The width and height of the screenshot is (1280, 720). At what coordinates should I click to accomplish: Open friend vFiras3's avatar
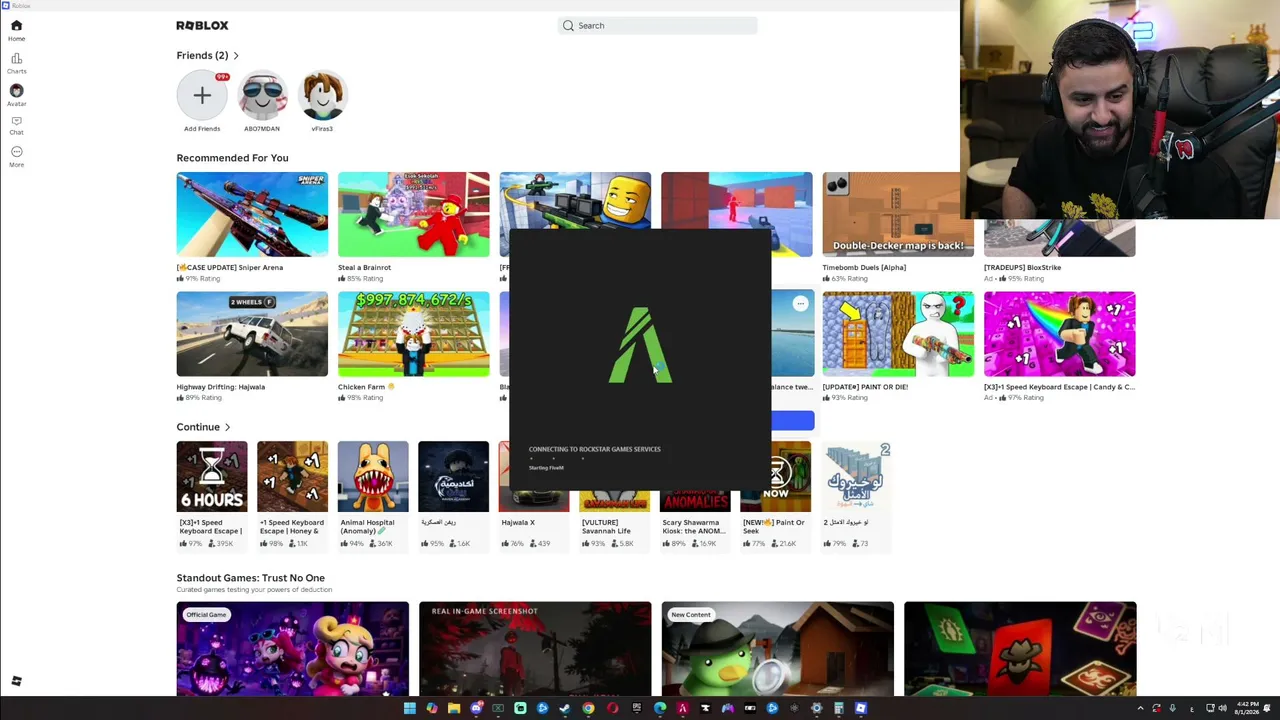pyautogui.click(x=322, y=96)
